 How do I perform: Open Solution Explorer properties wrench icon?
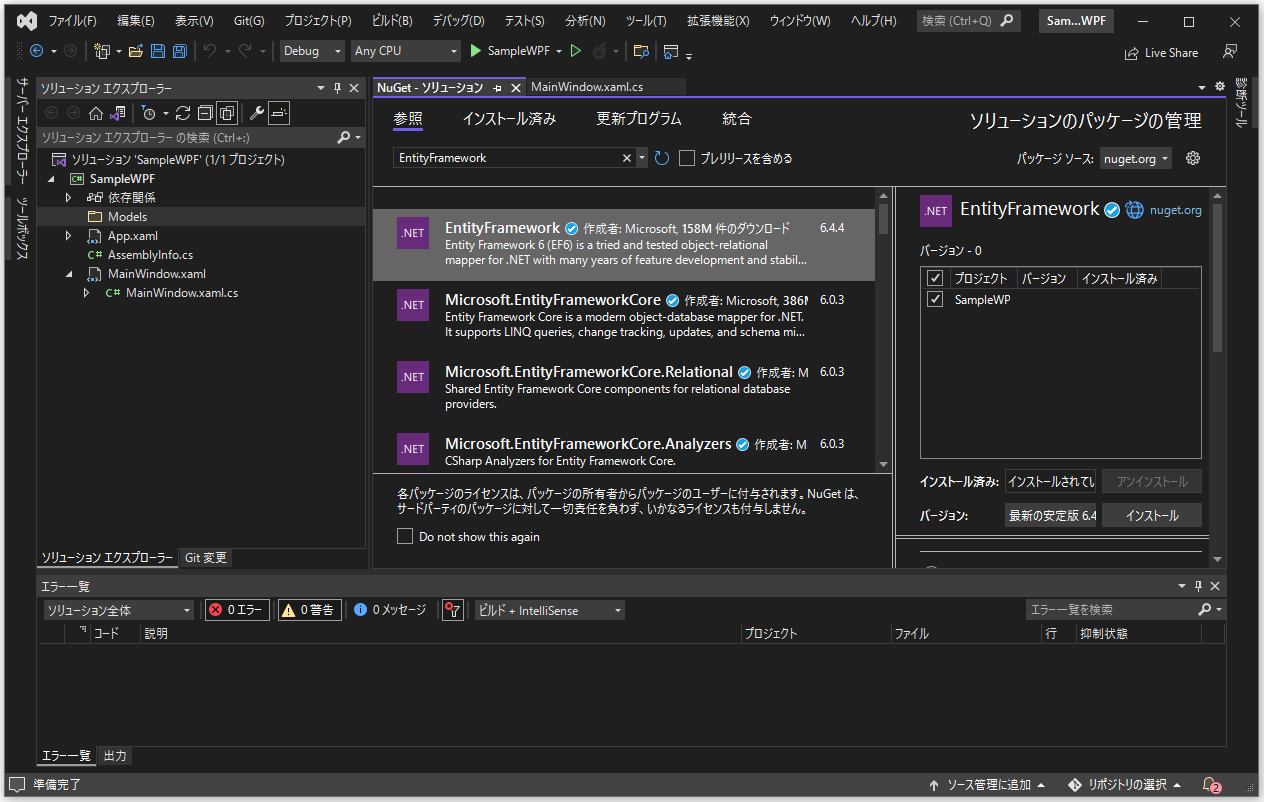[x=257, y=112]
